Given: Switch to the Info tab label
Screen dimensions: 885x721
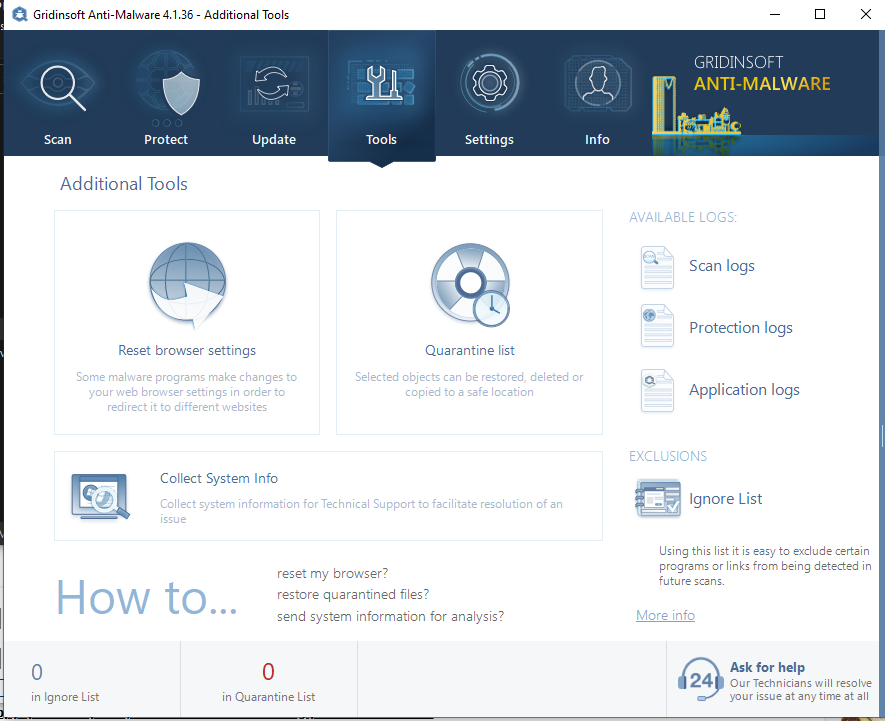Looking at the screenshot, I should point(597,139).
